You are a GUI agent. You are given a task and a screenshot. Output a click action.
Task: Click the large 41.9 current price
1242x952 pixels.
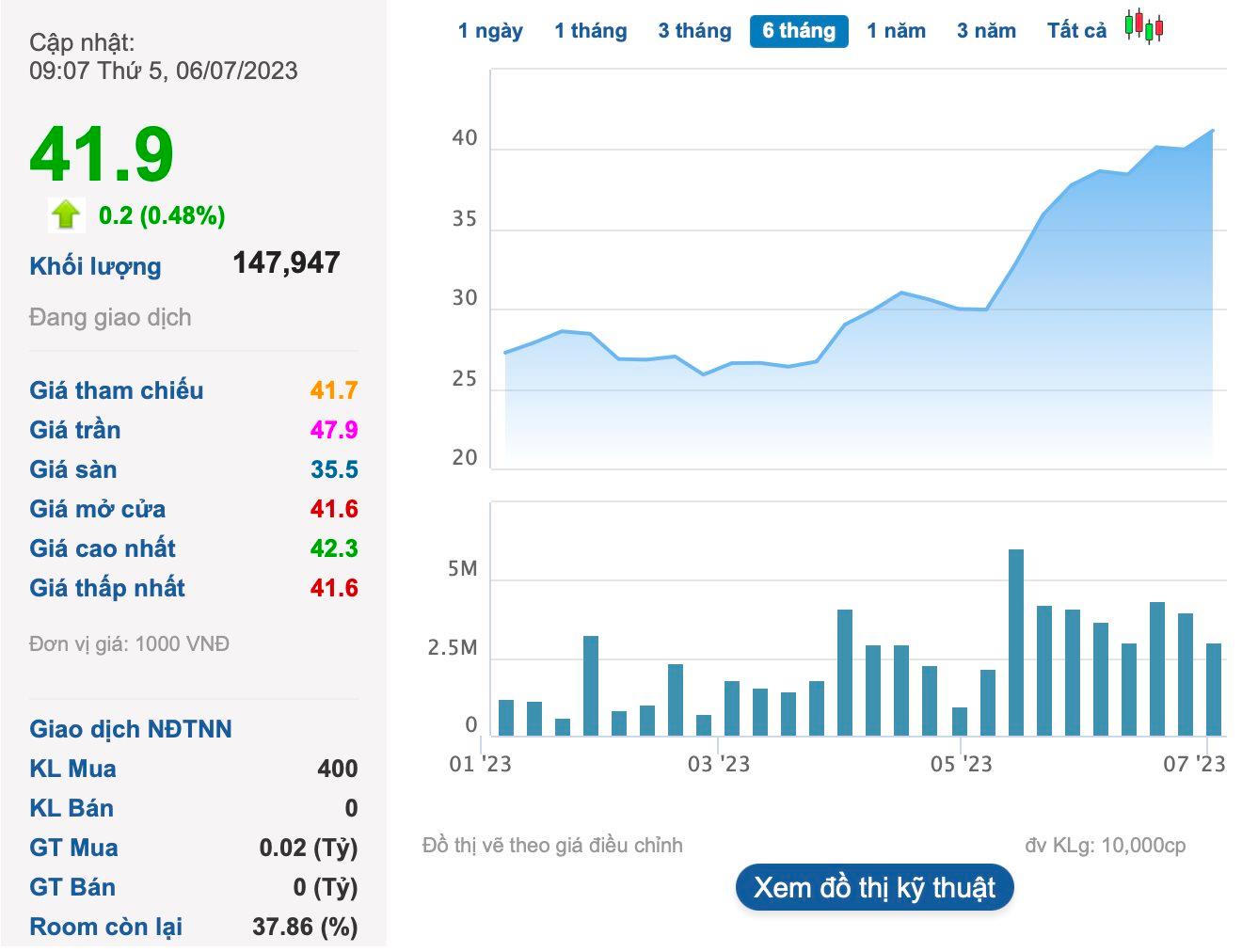(x=102, y=154)
